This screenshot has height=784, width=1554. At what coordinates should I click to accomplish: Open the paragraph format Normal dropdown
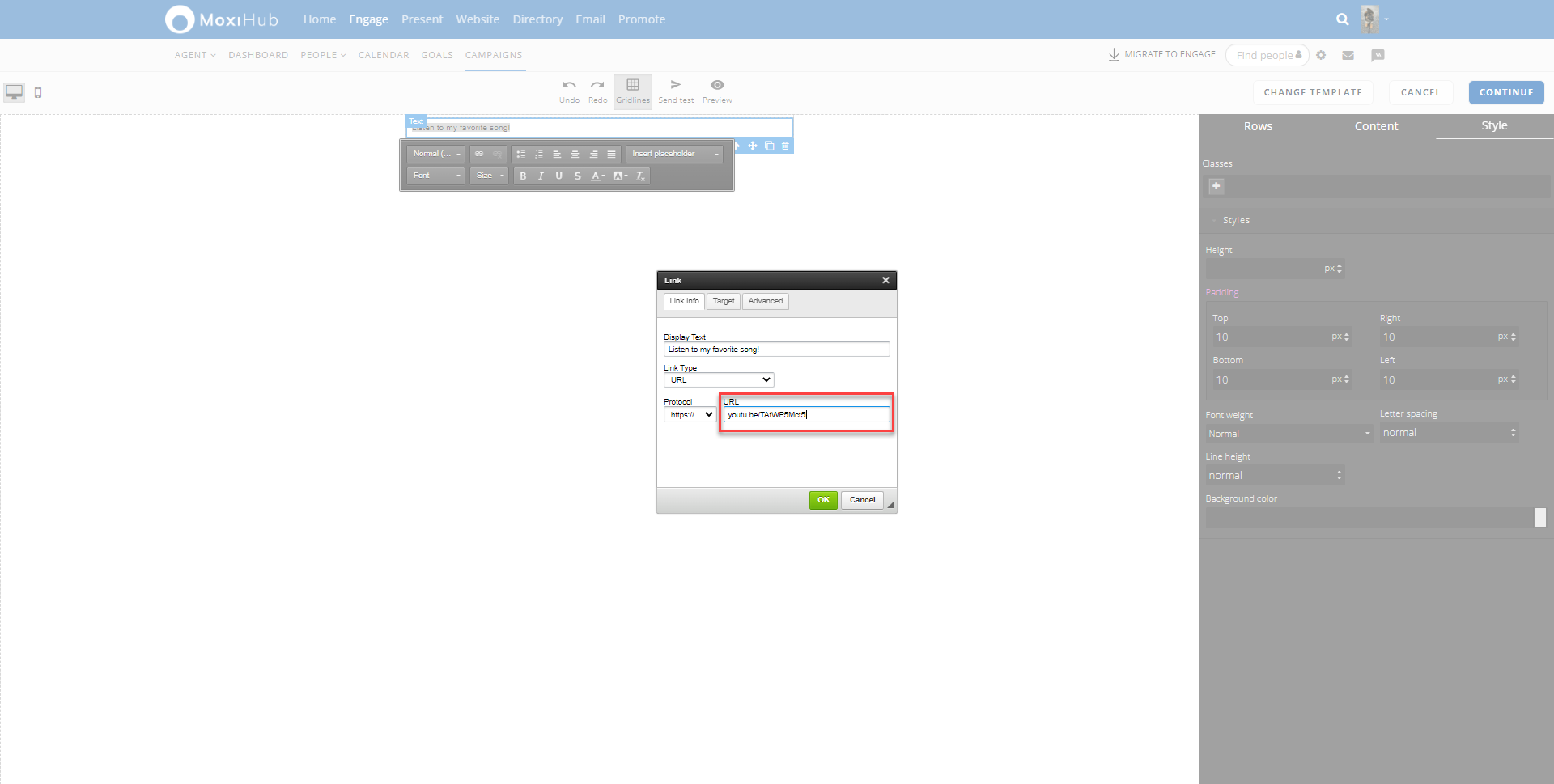(435, 154)
